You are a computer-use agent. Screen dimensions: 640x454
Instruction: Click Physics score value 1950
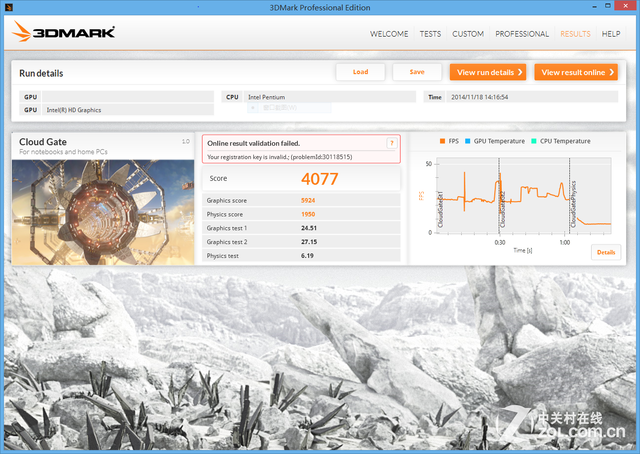click(308, 214)
